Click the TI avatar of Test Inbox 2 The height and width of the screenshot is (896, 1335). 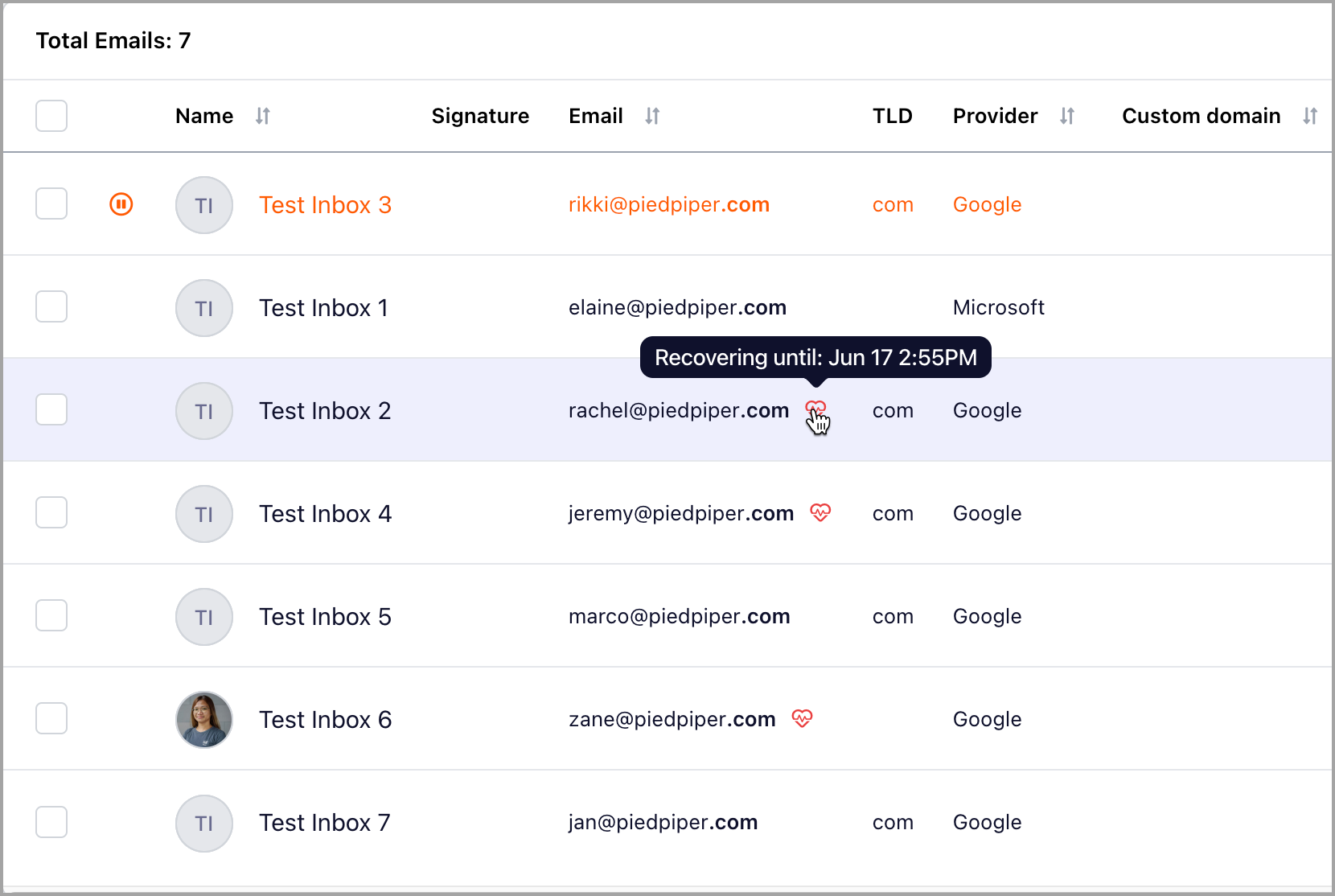tap(204, 411)
